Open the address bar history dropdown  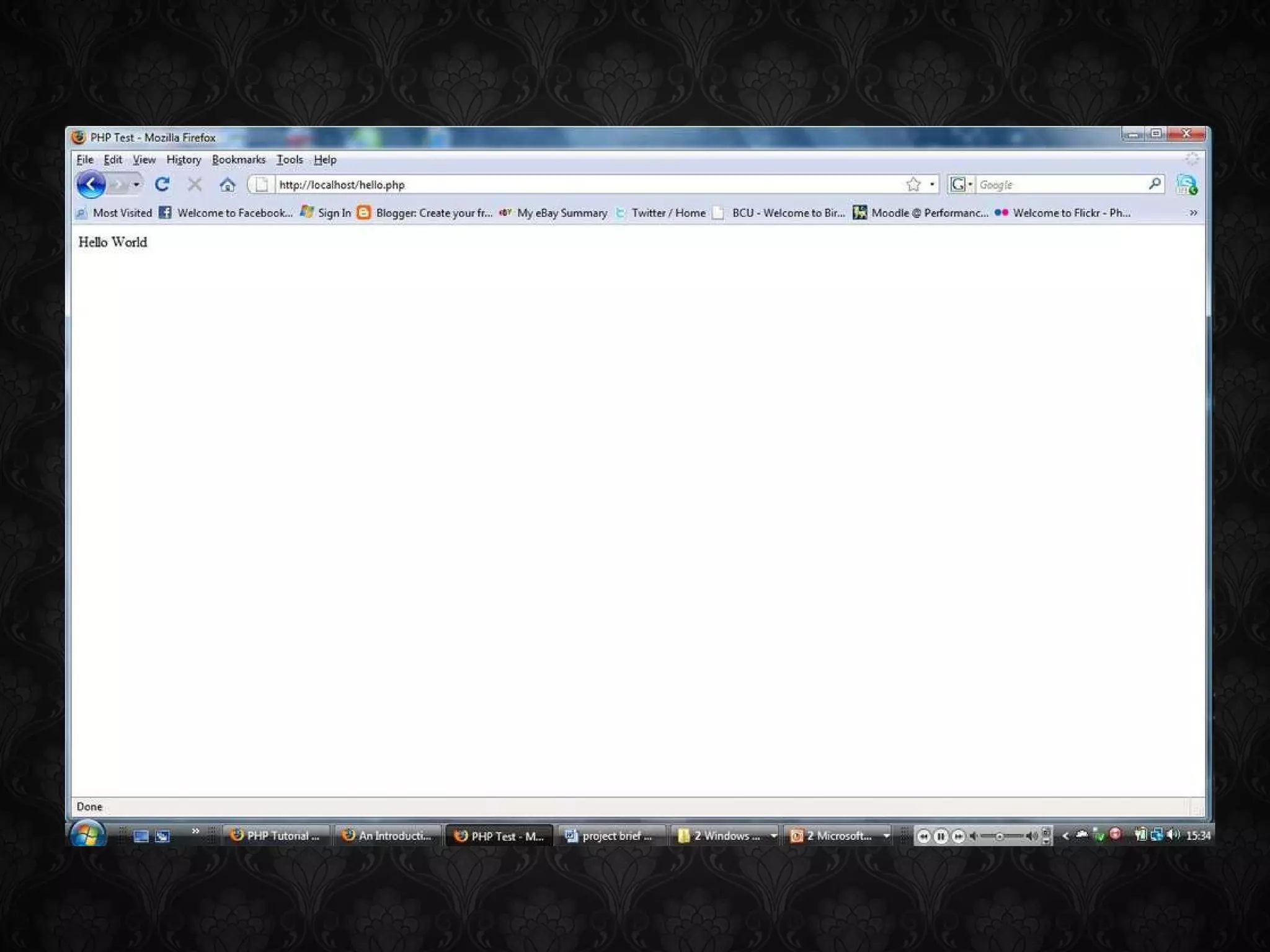[x=932, y=185]
